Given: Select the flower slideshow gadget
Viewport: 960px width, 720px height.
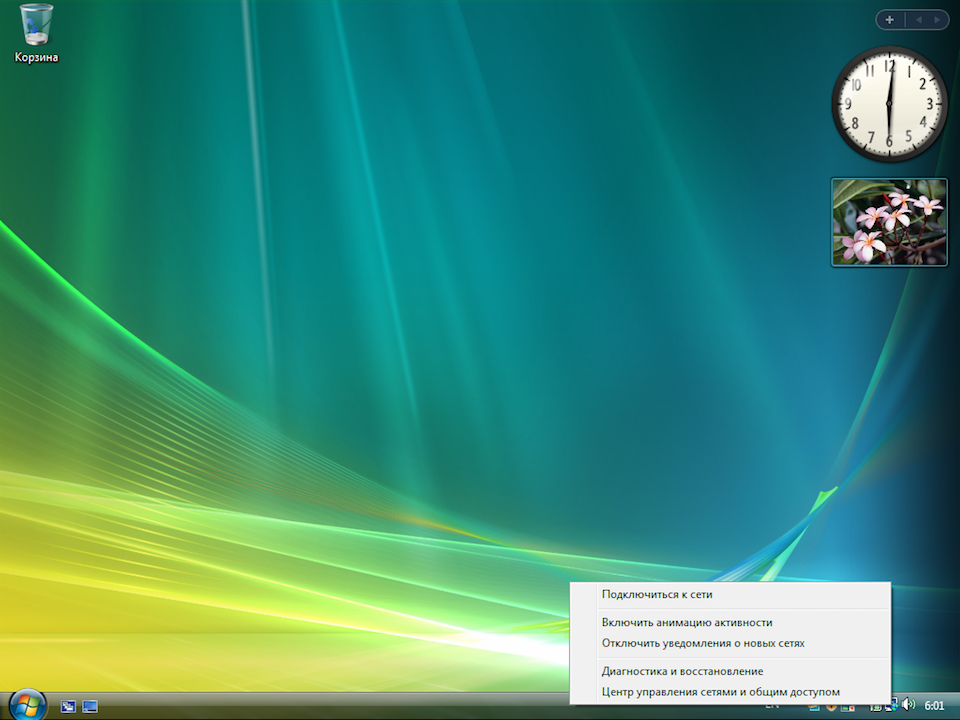Looking at the screenshot, I should (x=889, y=223).
